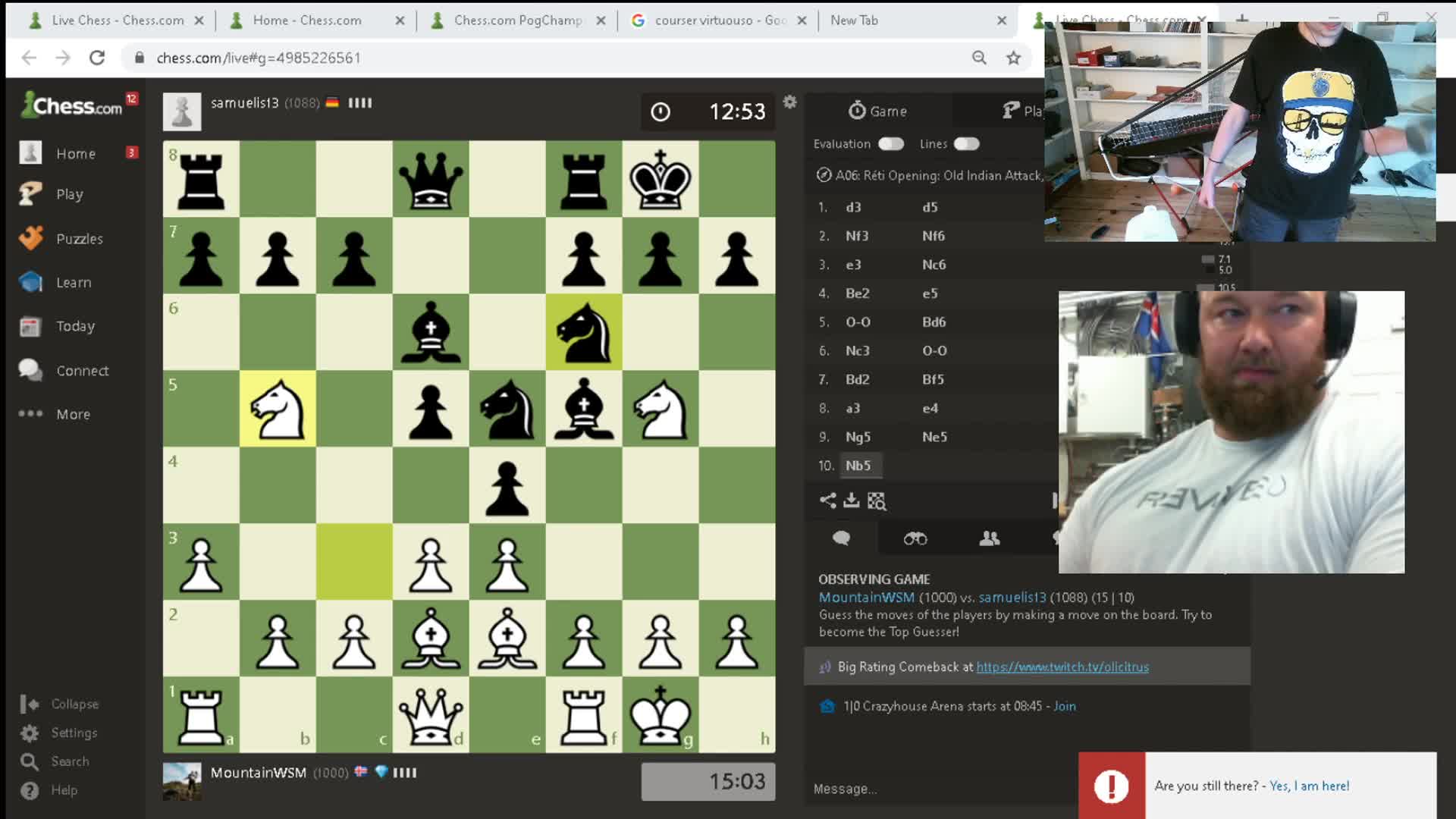
Task: Click the black knight on f6
Action: tap(584, 332)
